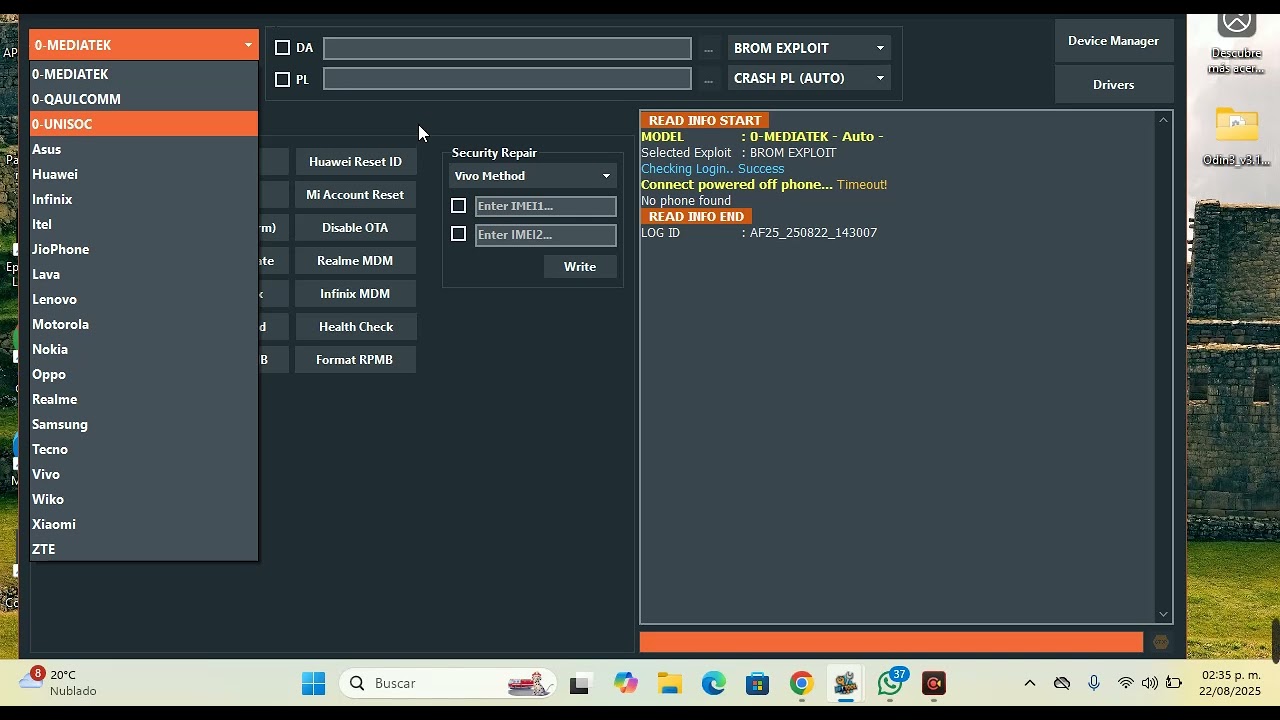Choose Tecno from the list
Viewport: 1280px width, 720px height.
pos(144,449)
